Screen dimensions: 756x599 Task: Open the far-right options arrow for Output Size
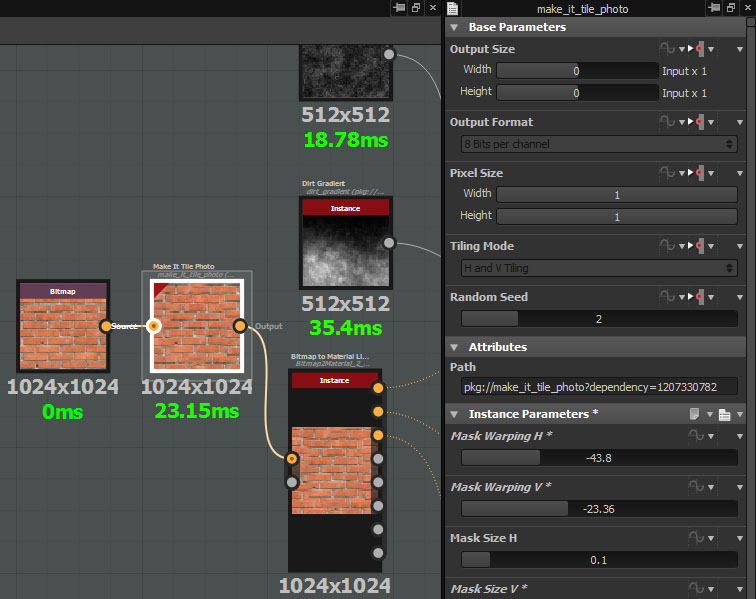tap(740, 49)
